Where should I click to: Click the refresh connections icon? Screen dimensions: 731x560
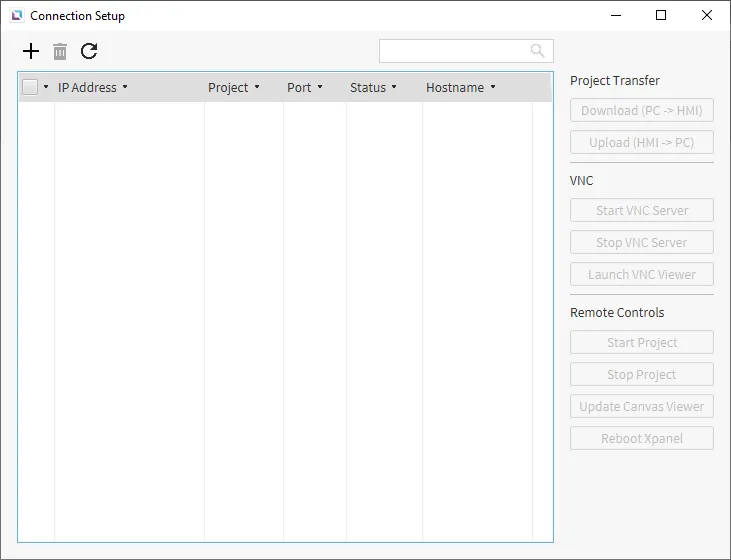tap(89, 51)
